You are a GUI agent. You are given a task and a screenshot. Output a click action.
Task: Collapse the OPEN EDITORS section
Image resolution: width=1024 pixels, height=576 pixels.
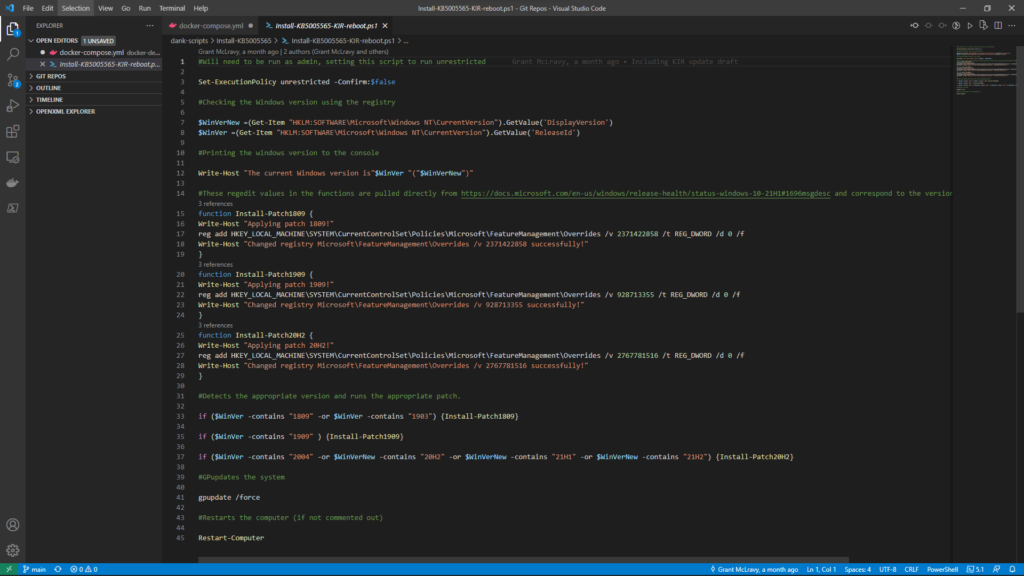pyautogui.click(x=57, y=41)
